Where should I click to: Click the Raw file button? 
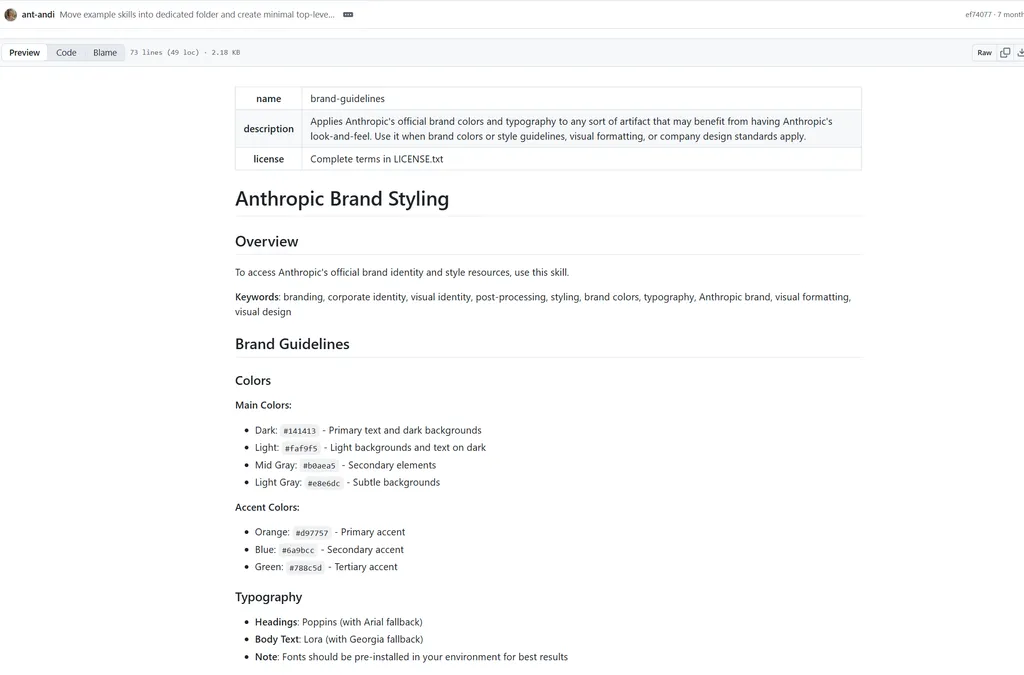[984, 52]
